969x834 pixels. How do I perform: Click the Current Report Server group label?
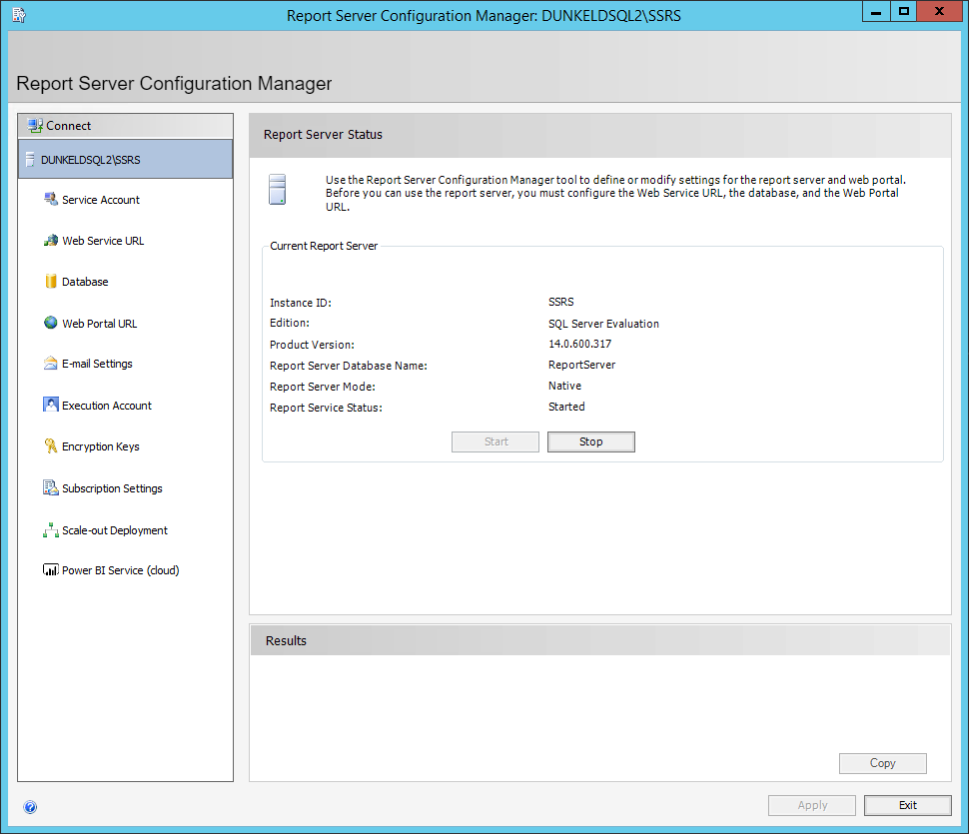(x=324, y=246)
